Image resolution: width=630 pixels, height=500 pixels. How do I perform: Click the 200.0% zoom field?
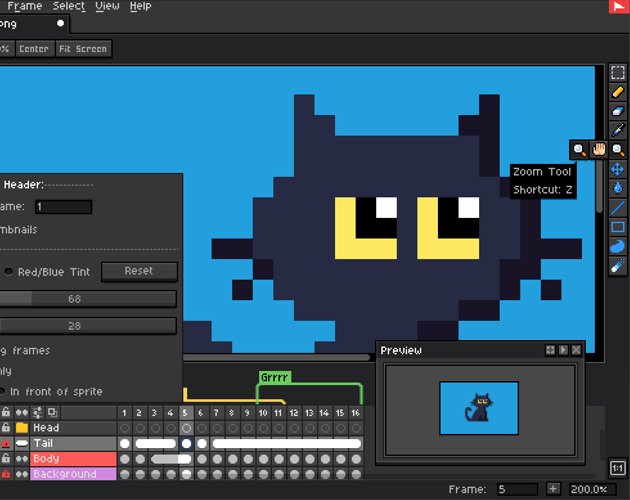592,489
